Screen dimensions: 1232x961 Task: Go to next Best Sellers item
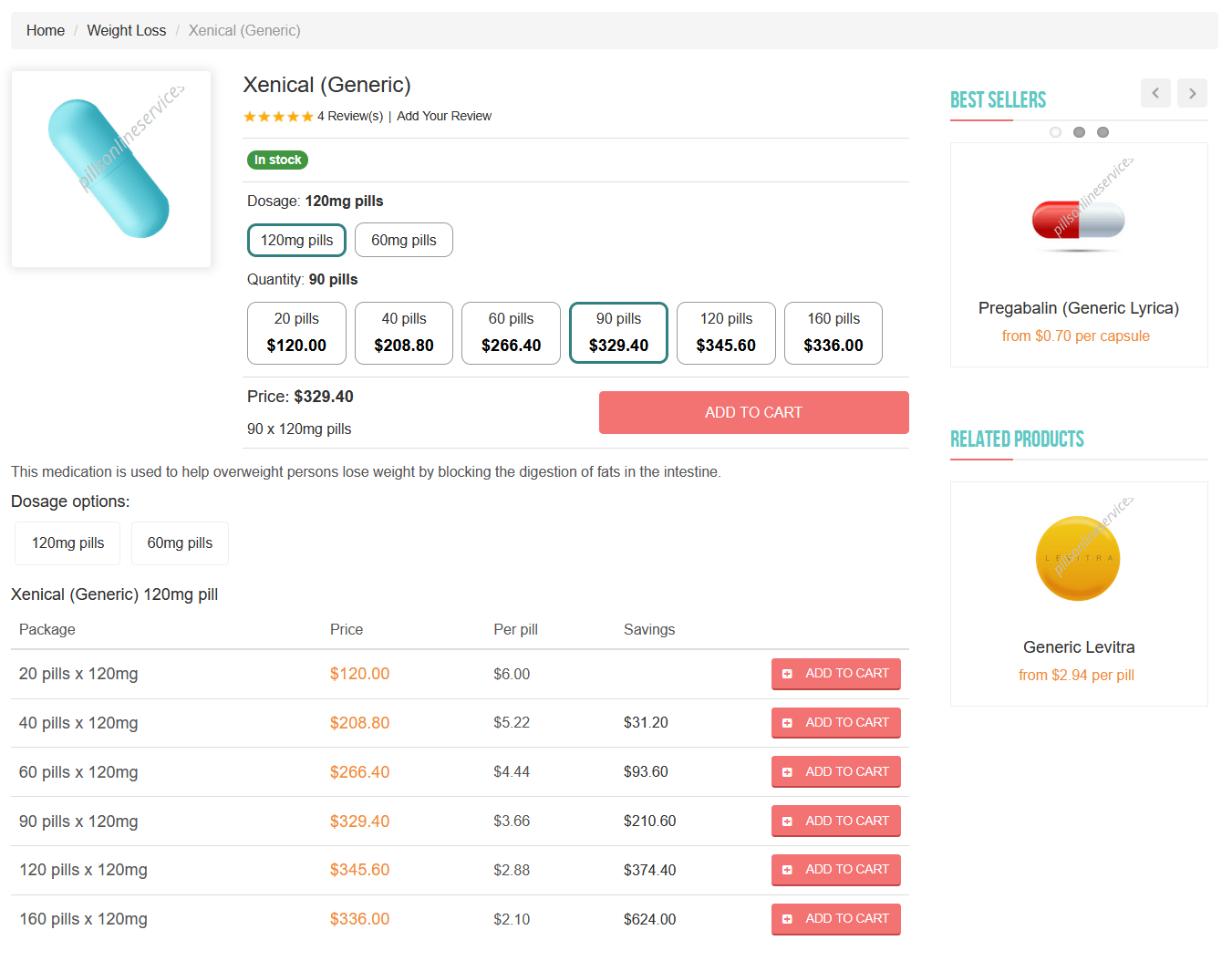coord(1192,93)
